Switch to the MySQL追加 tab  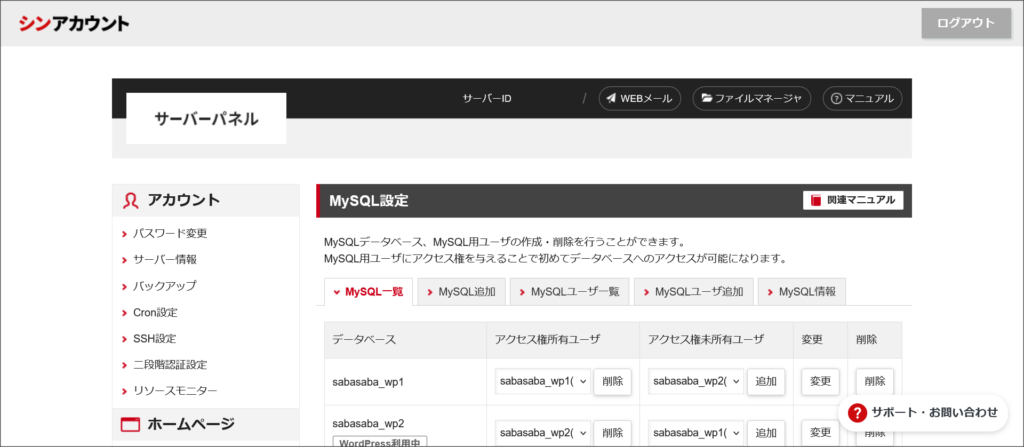click(461, 292)
